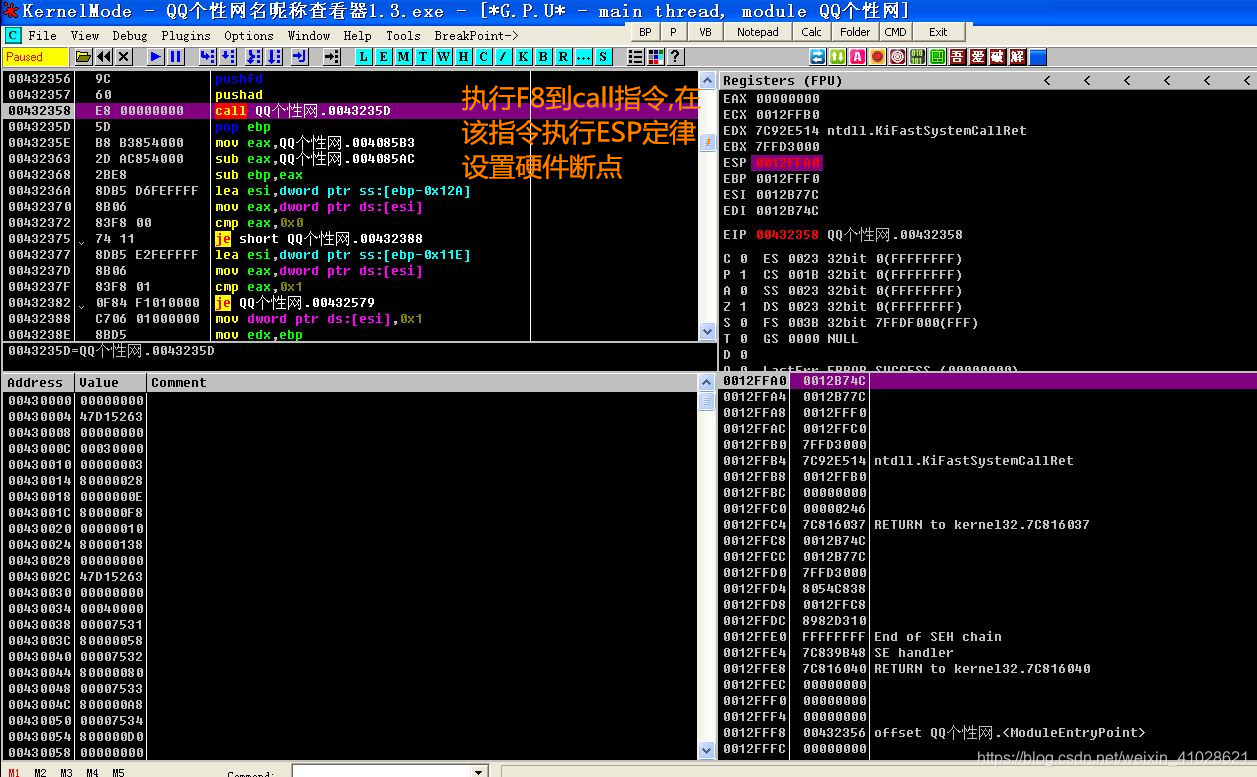Image resolution: width=1257 pixels, height=777 pixels.
Task: Click the solid blue square icon
Action: [x=1038, y=57]
